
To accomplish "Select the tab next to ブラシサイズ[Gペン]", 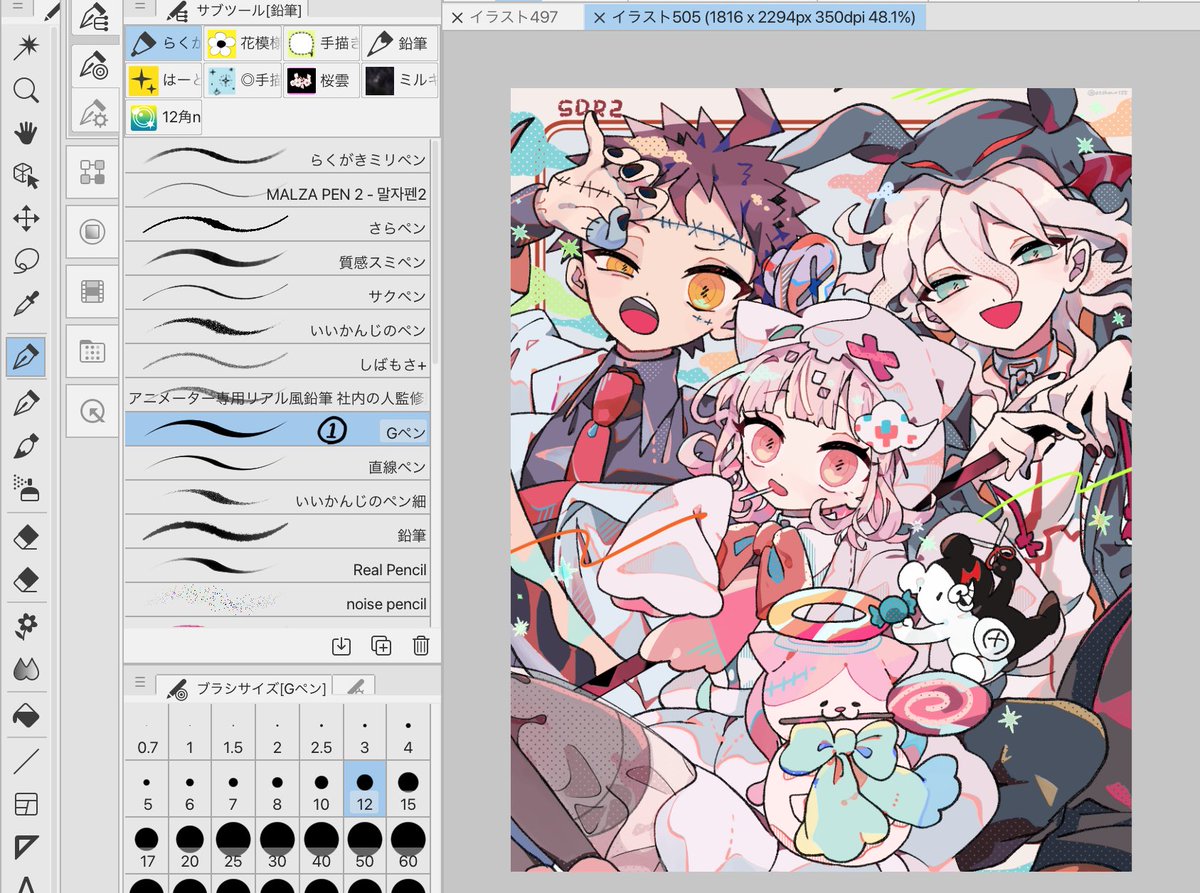I will coord(354,686).
